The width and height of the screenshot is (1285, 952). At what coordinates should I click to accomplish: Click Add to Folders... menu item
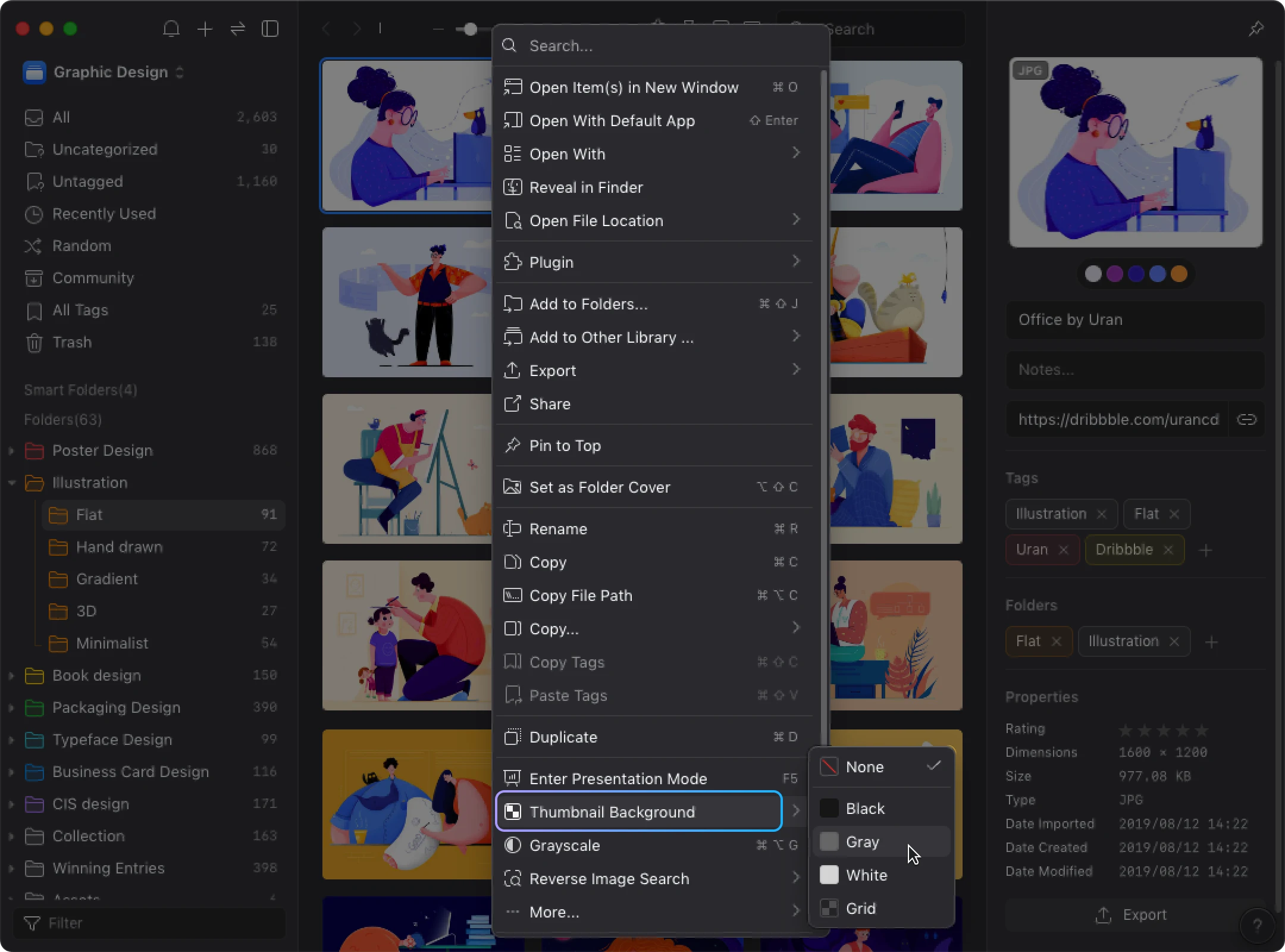(x=654, y=304)
